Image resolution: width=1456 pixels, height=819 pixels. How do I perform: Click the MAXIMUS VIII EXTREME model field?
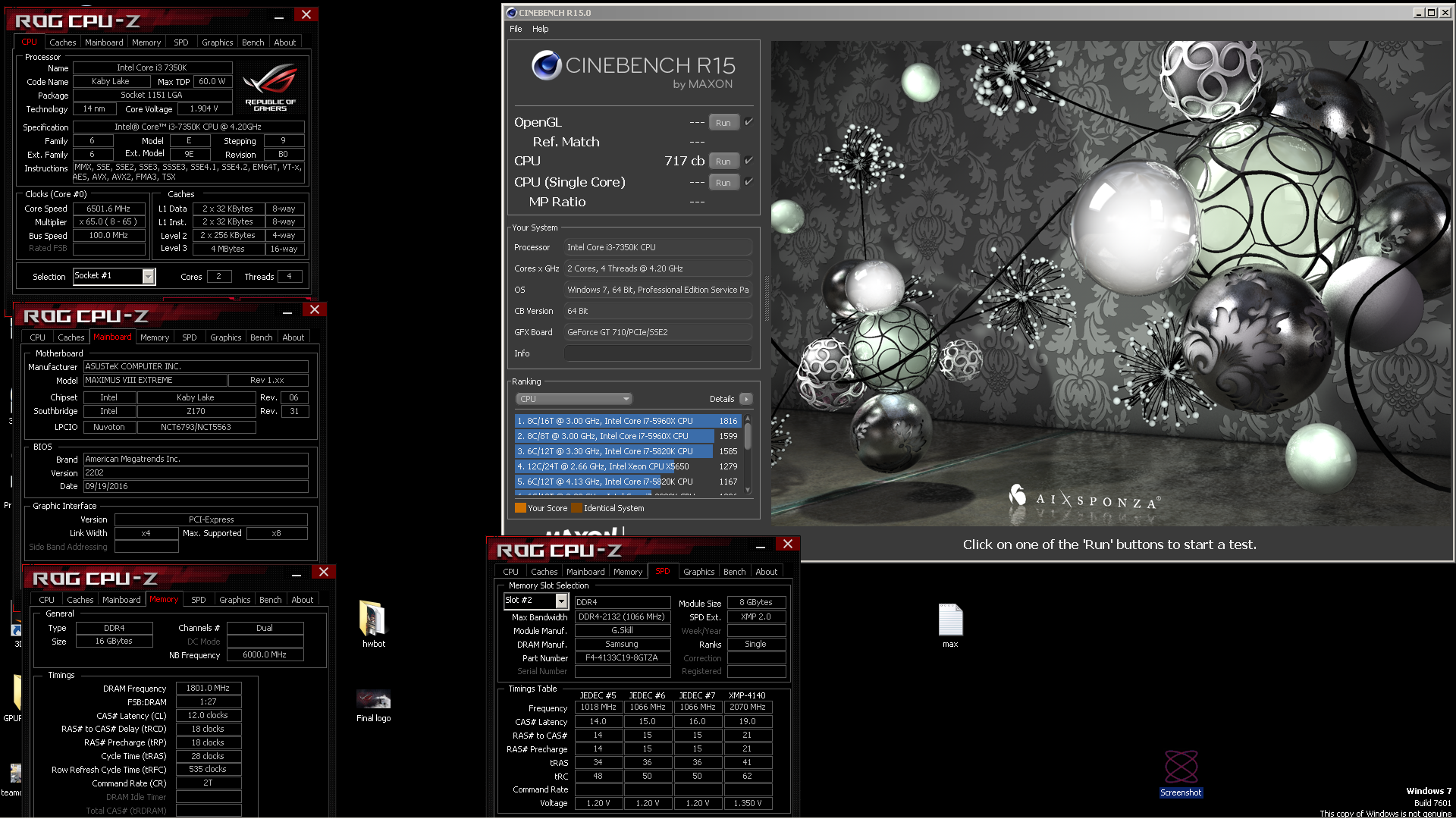pyautogui.click(x=155, y=381)
